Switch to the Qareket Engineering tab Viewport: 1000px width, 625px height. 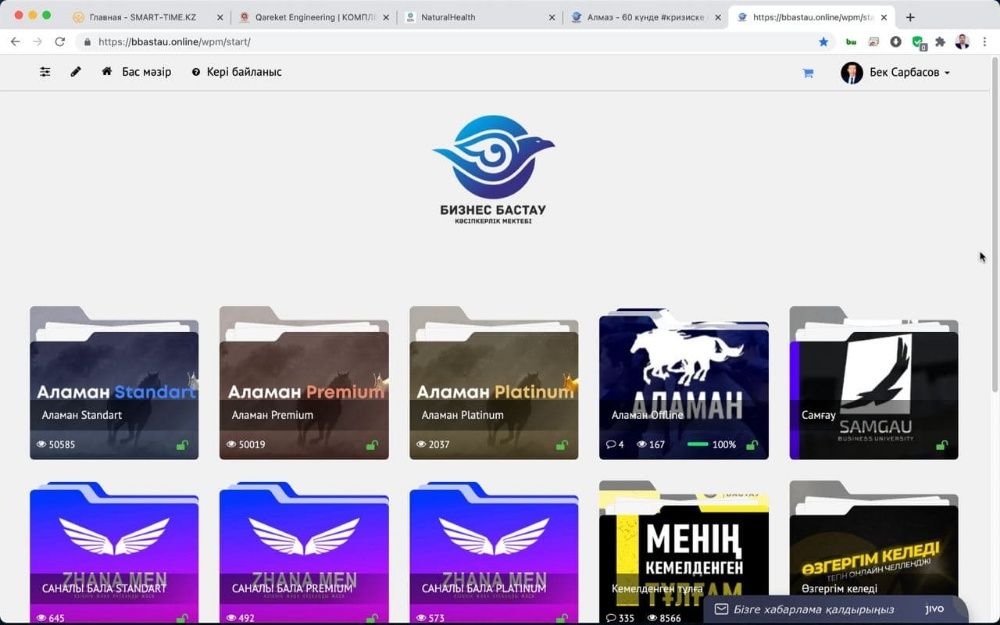(x=315, y=17)
